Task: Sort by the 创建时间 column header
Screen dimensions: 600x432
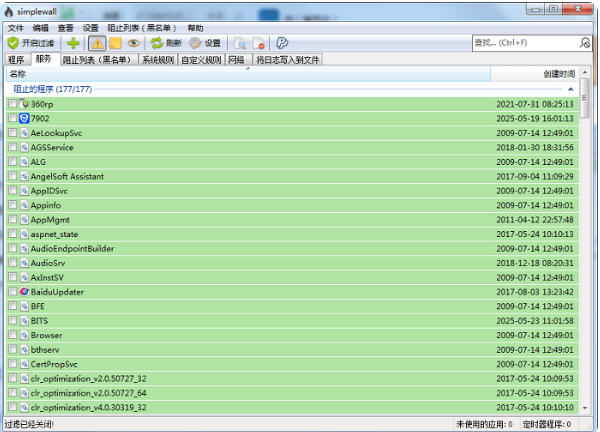Action: [559, 74]
